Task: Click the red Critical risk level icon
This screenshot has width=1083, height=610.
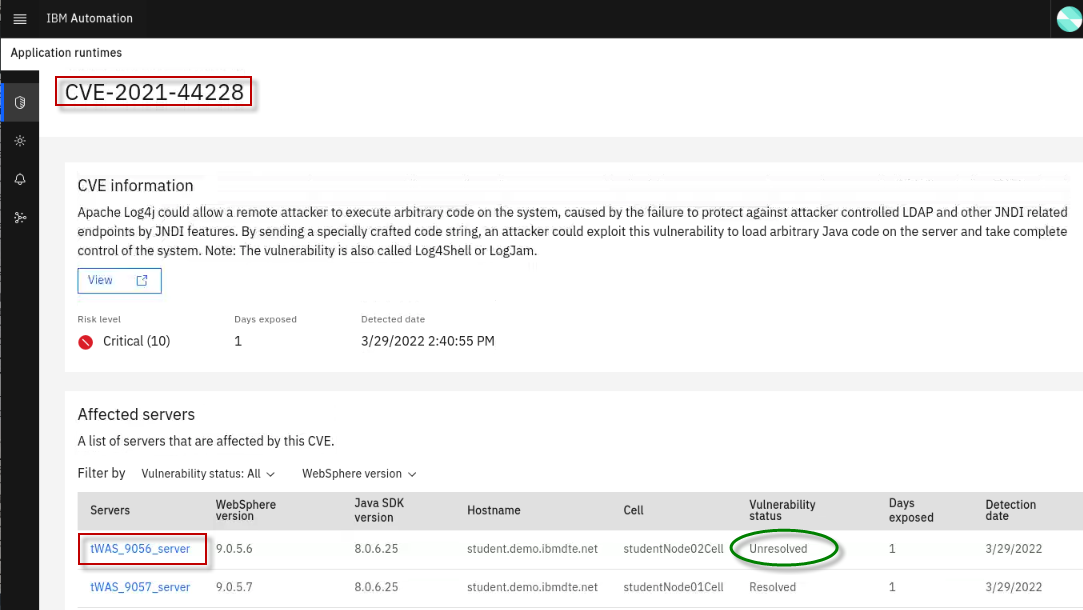Action: tap(86, 342)
